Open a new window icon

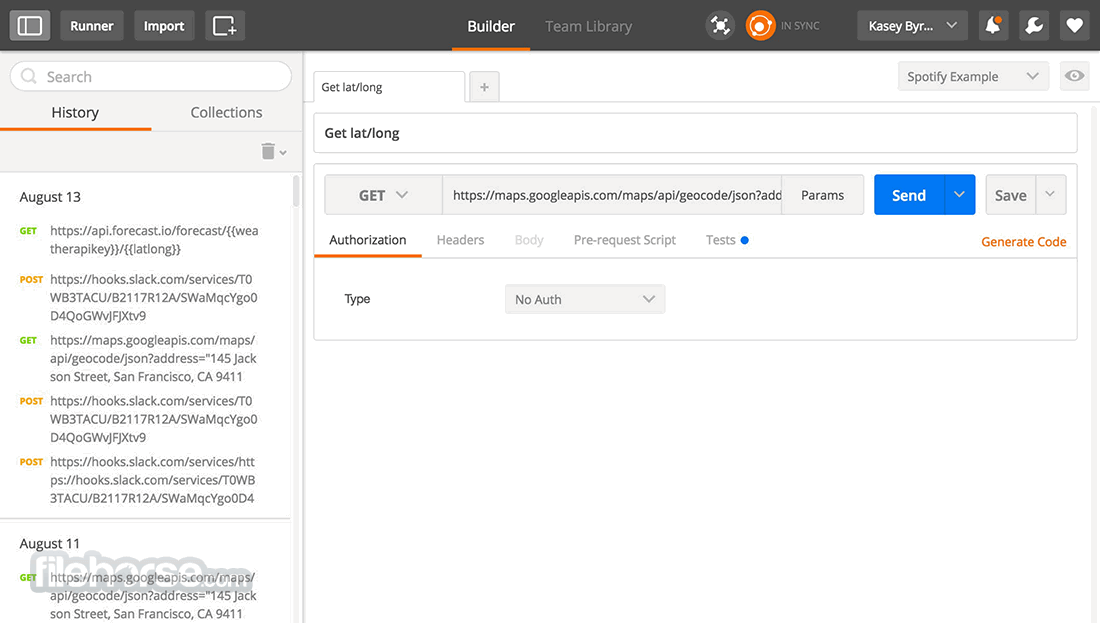225,26
